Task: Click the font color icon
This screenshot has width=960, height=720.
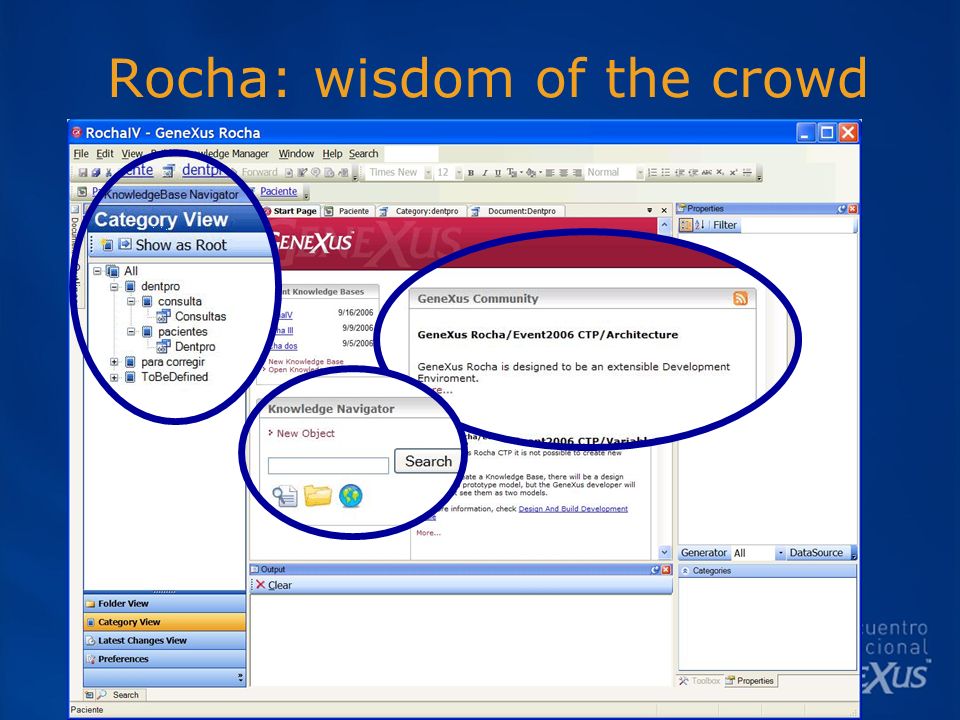Action: [x=512, y=173]
